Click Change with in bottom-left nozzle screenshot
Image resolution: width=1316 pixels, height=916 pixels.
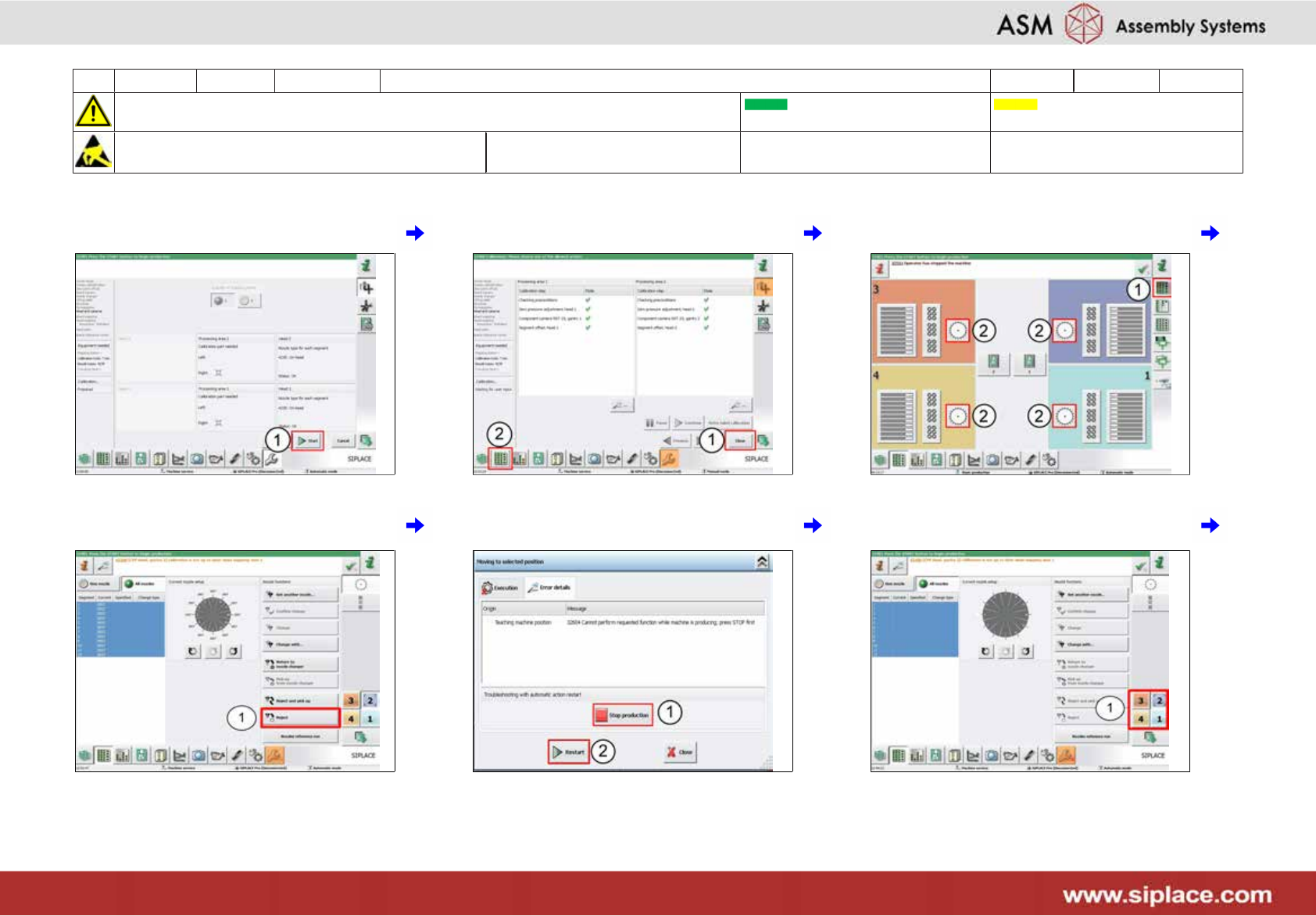coord(300,644)
